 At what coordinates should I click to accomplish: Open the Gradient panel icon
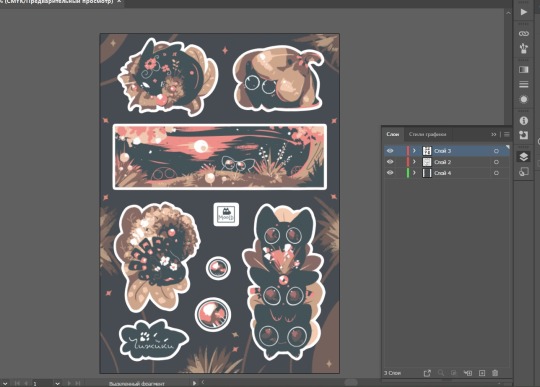pos(523,70)
